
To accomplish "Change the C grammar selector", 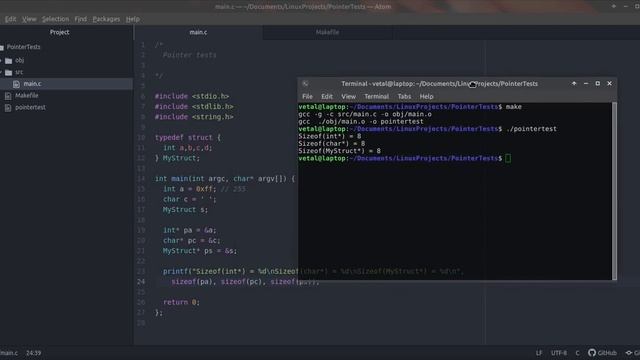I will [577, 353].
